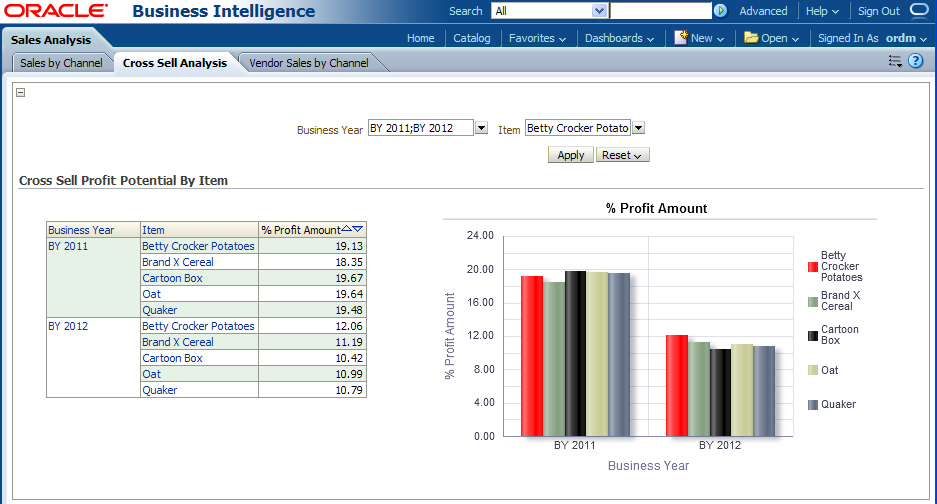Open the dashboard page options icon
The width and height of the screenshot is (937, 504).
[895, 61]
